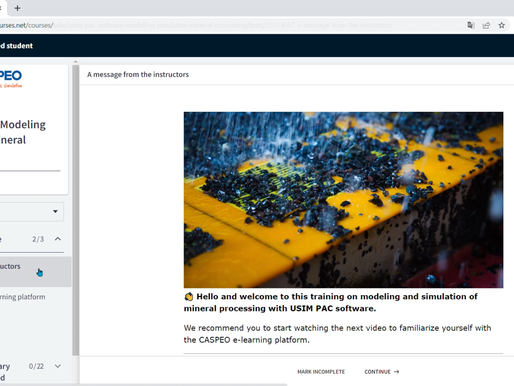Collapse the 2/3 chapter section
Image resolution: width=514 pixels, height=386 pixels.
click(x=58, y=239)
